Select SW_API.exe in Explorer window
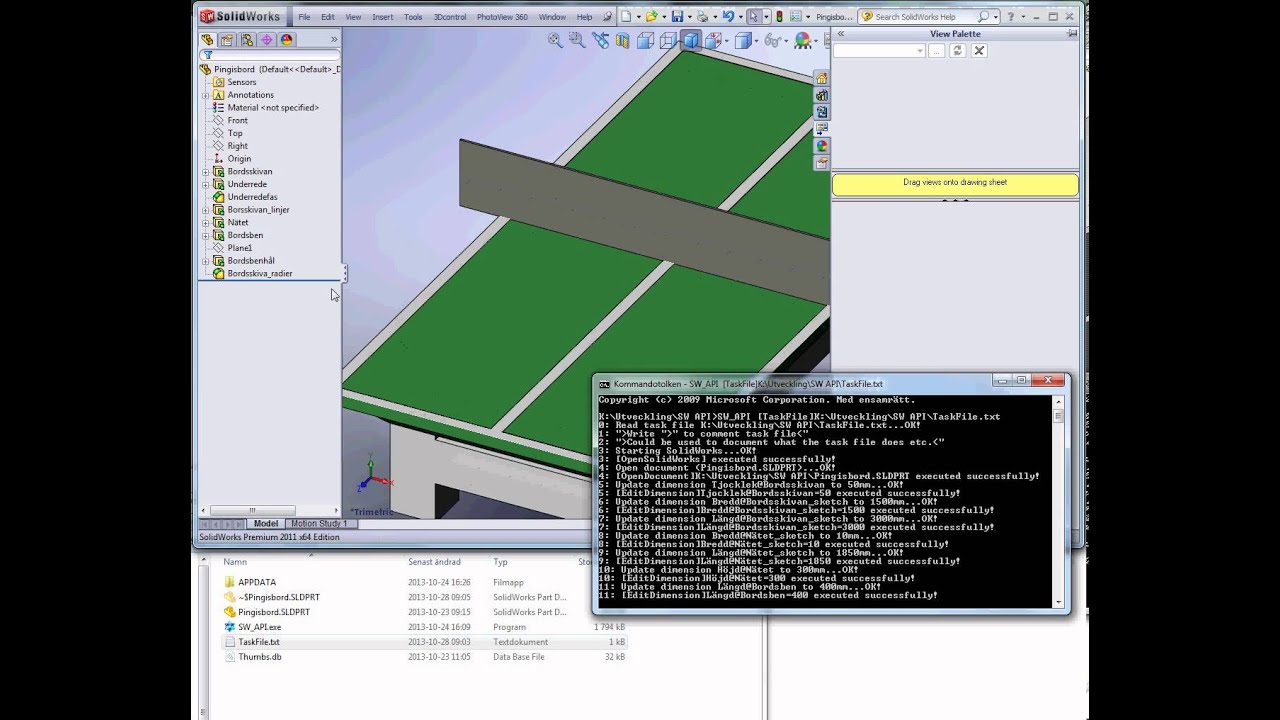The width and height of the screenshot is (1280, 720). (259, 627)
